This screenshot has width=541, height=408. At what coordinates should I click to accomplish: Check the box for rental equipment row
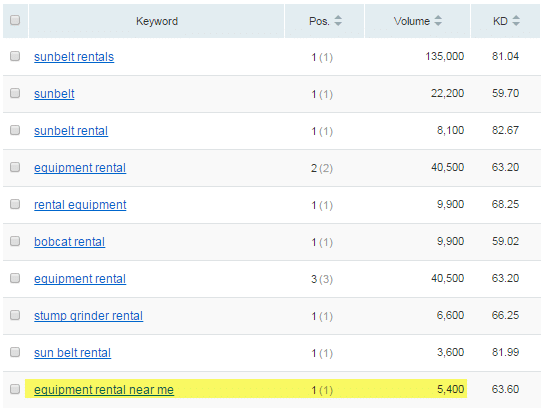[15, 204]
